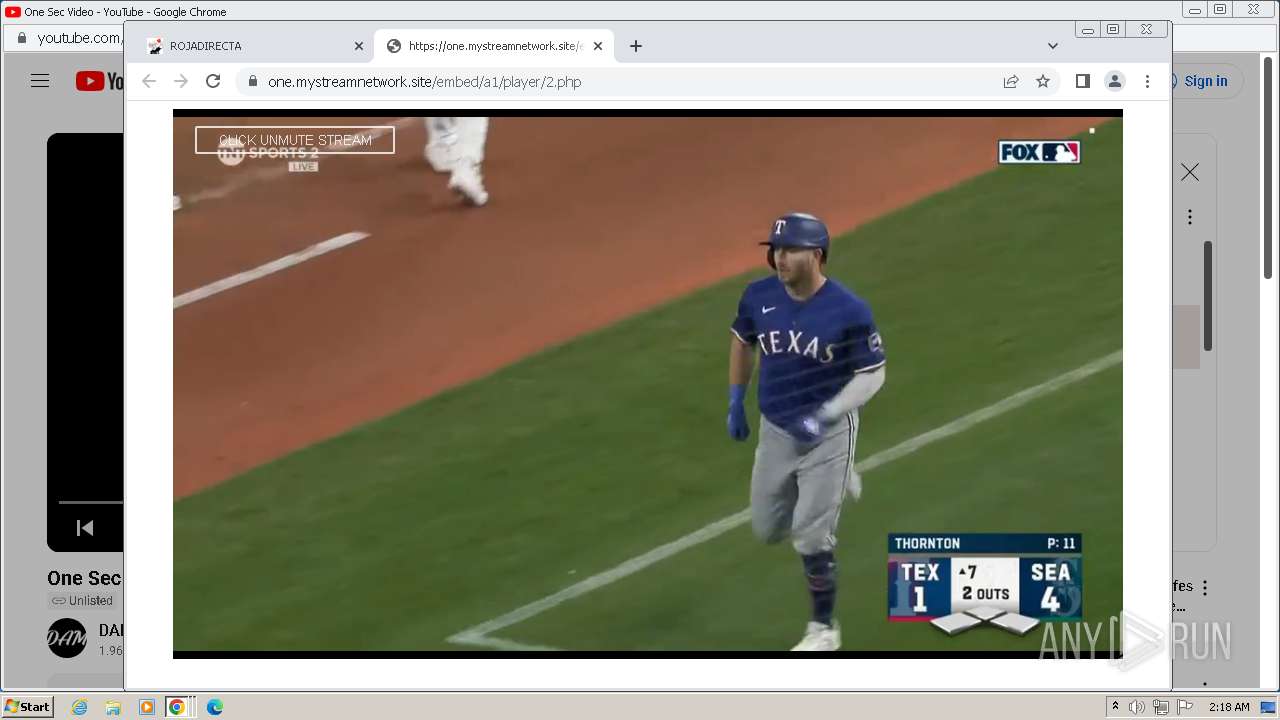
Task: Open File Explorer from taskbar
Action: click(113, 707)
